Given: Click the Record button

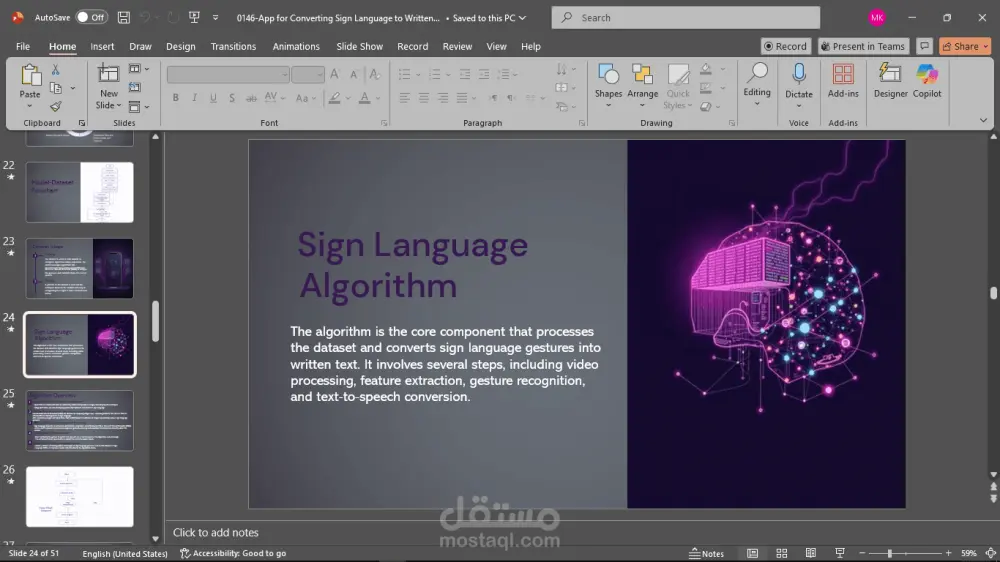Looking at the screenshot, I should (x=786, y=46).
